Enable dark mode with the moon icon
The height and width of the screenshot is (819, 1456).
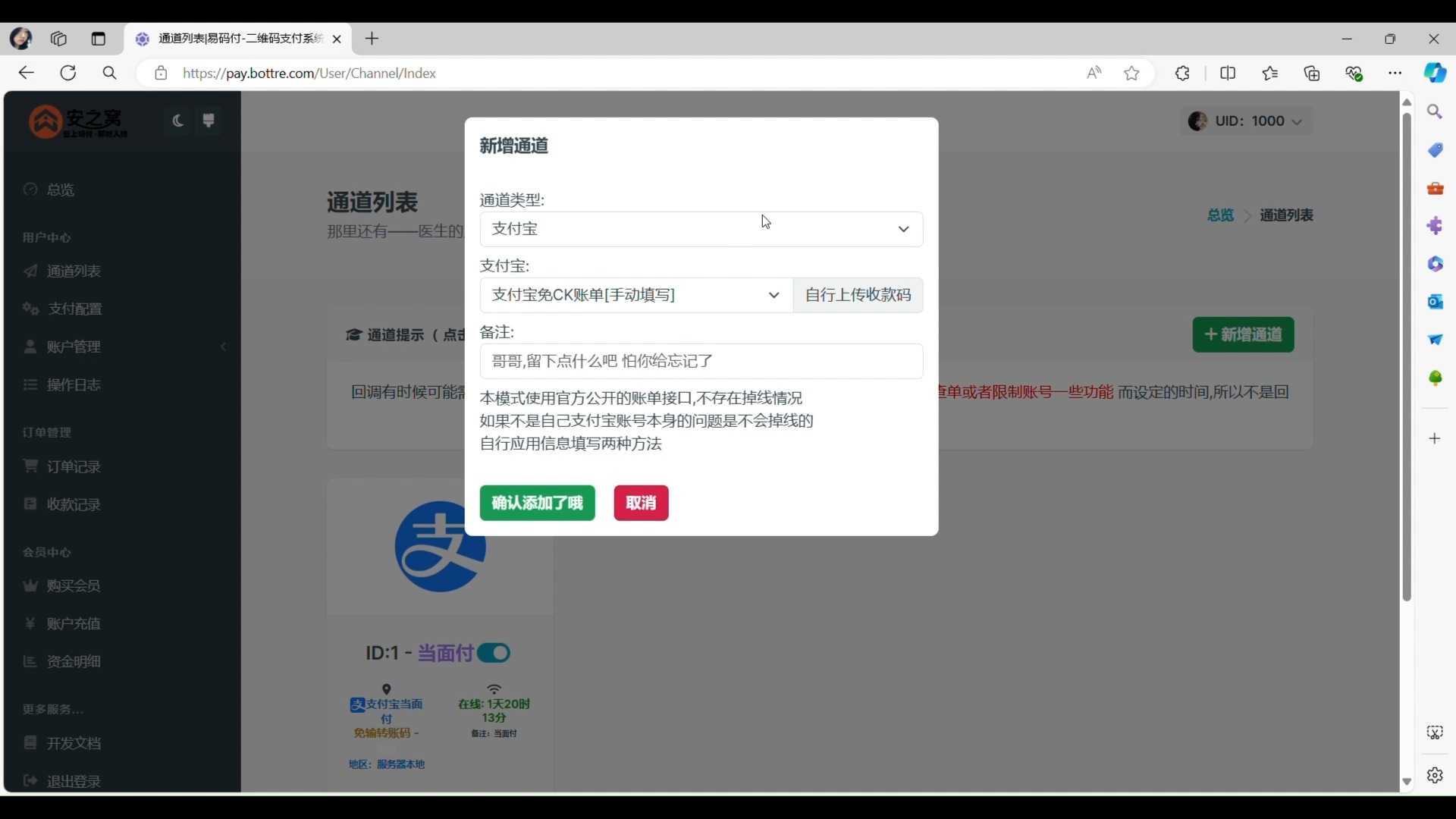[x=177, y=121]
